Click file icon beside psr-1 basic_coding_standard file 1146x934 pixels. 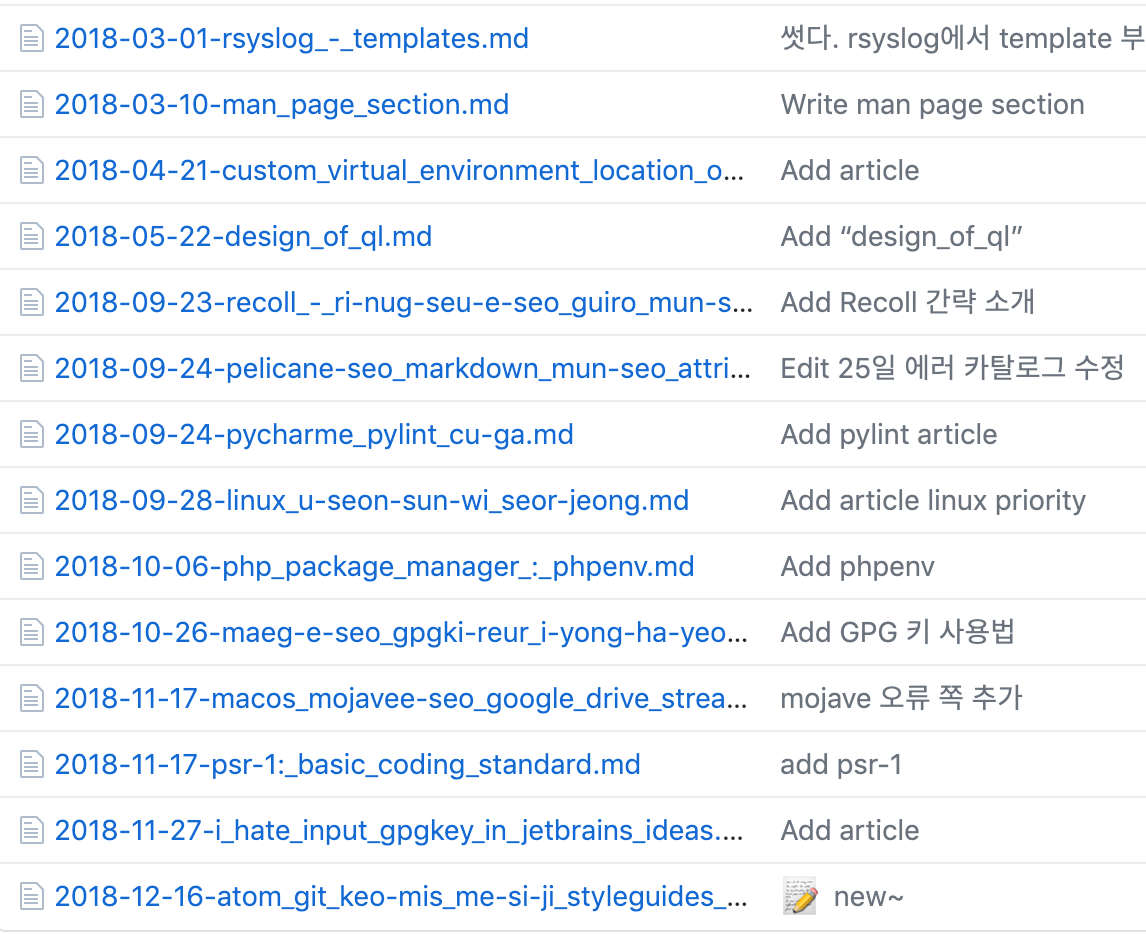[31, 764]
